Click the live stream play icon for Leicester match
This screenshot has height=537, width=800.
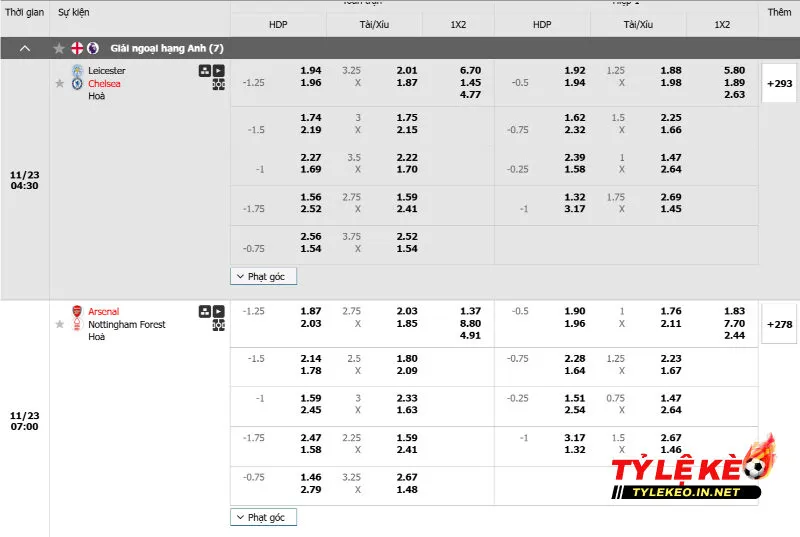tap(219, 71)
